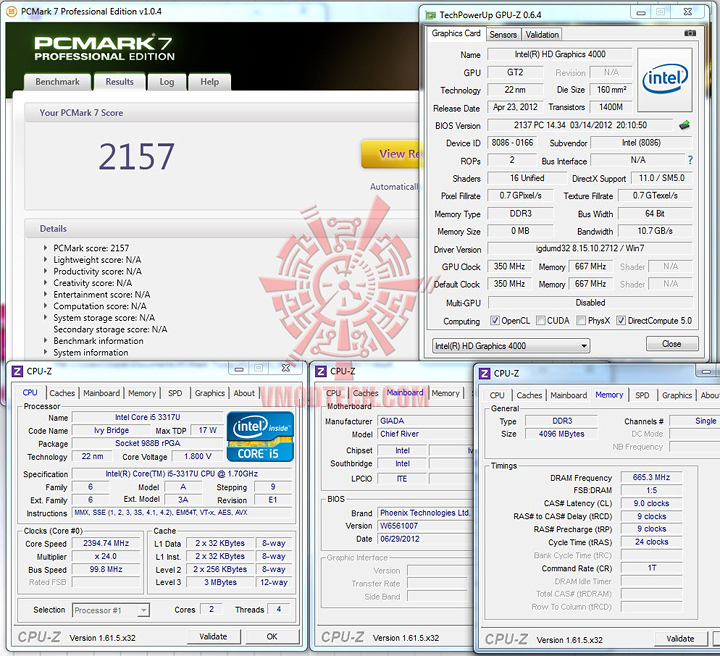Switch to GPU-Z Sensors tab
This screenshot has height=656, width=720.
point(503,34)
